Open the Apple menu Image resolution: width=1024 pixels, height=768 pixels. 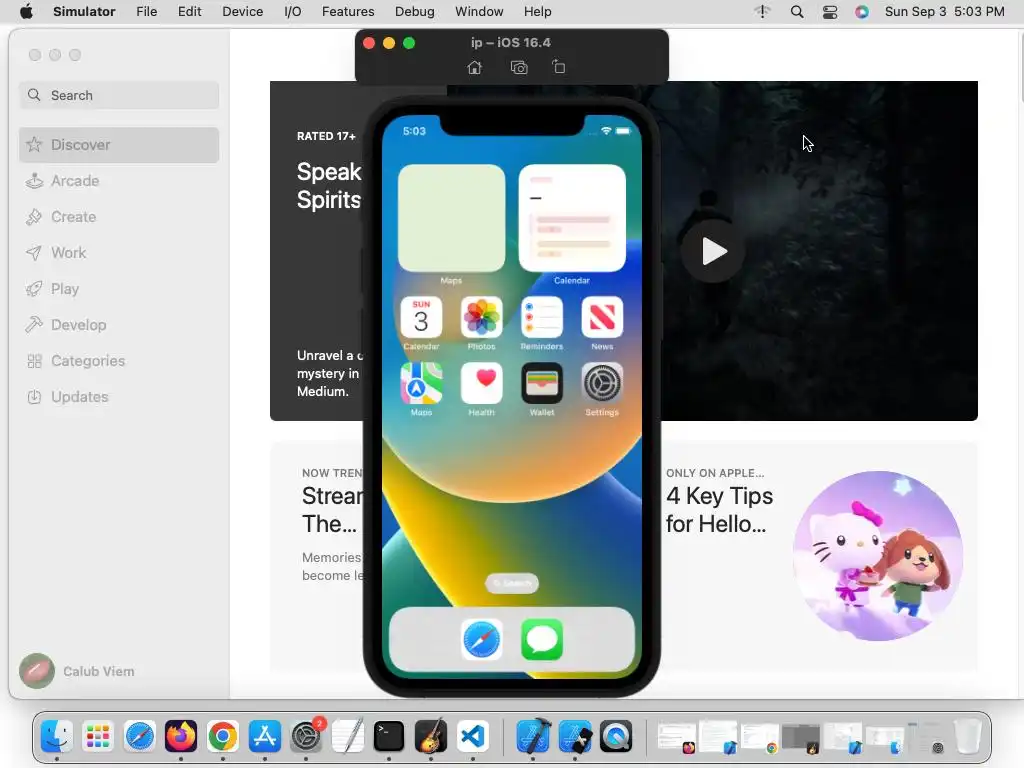point(26,12)
